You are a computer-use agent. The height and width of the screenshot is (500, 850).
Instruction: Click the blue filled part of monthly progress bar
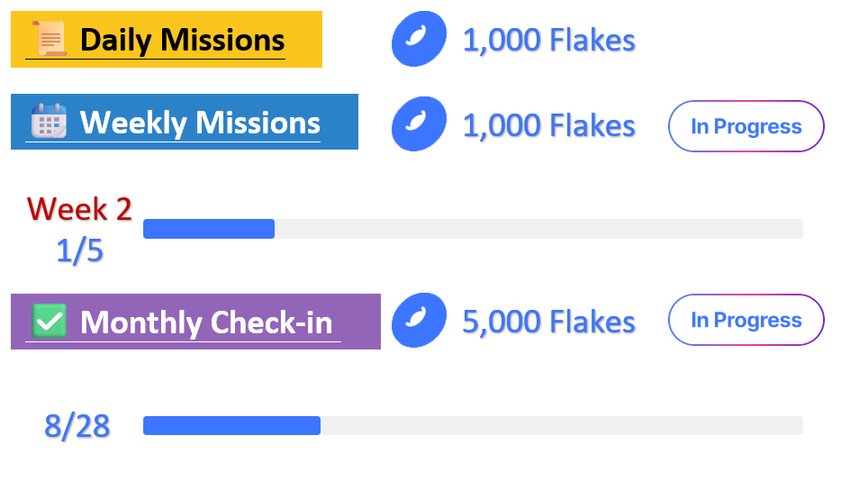231,426
